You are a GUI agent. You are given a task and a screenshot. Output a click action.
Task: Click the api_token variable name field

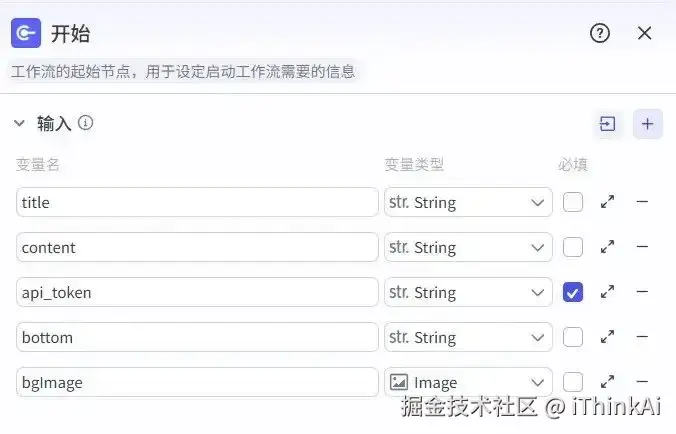[x=197, y=292]
